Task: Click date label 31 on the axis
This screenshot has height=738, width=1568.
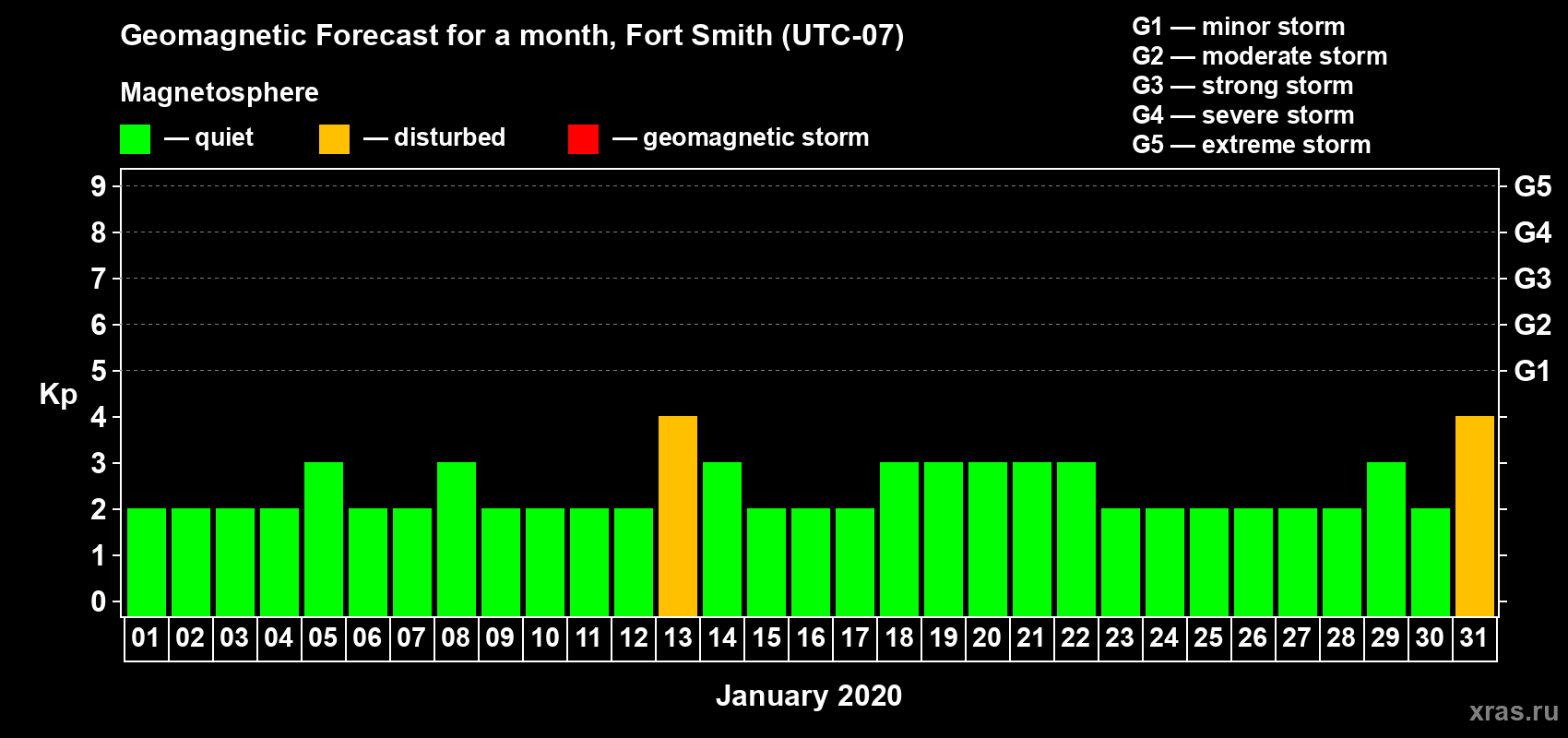Action: click(x=1475, y=637)
